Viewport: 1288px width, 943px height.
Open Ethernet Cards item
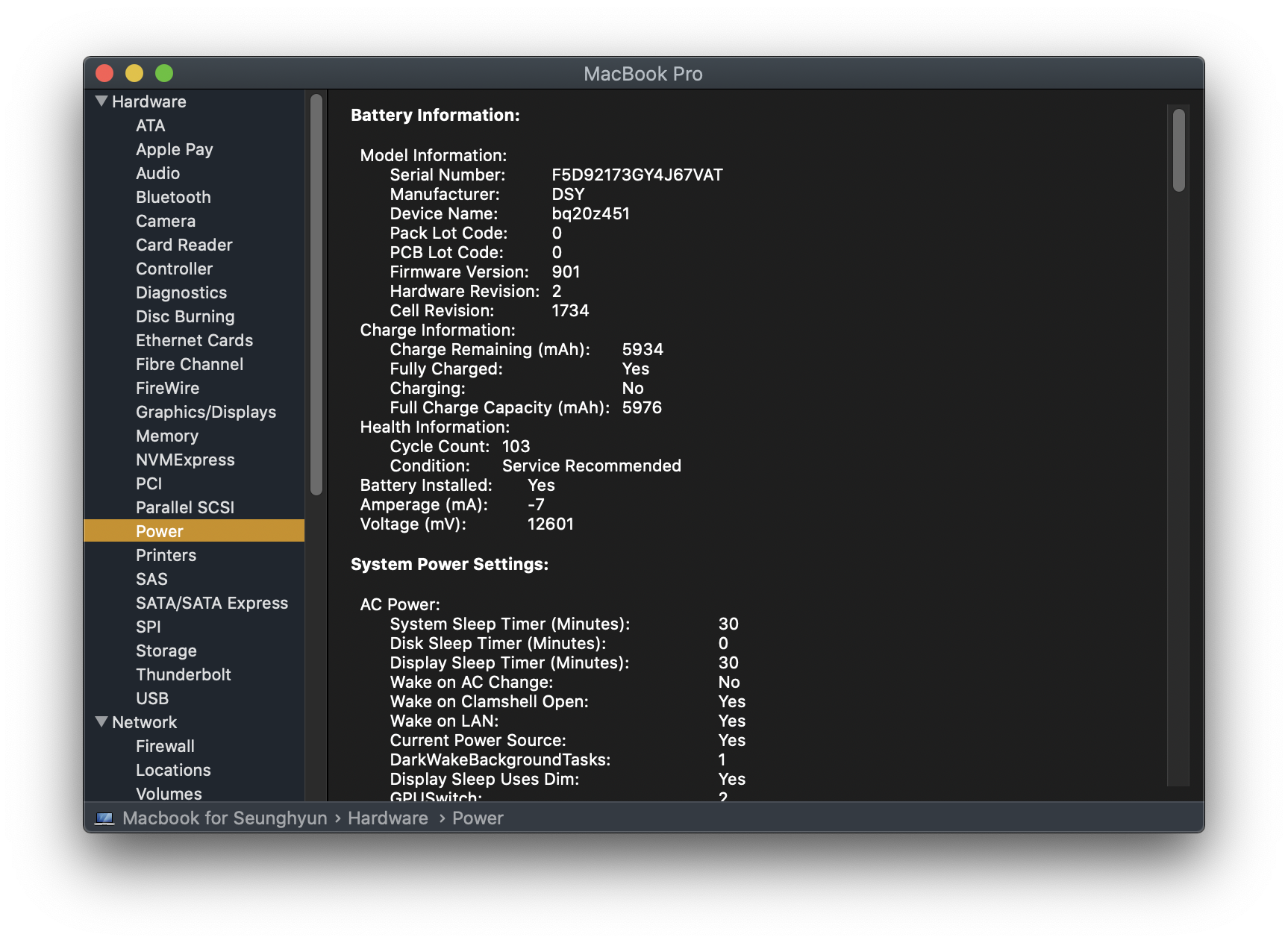coord(194,340)
